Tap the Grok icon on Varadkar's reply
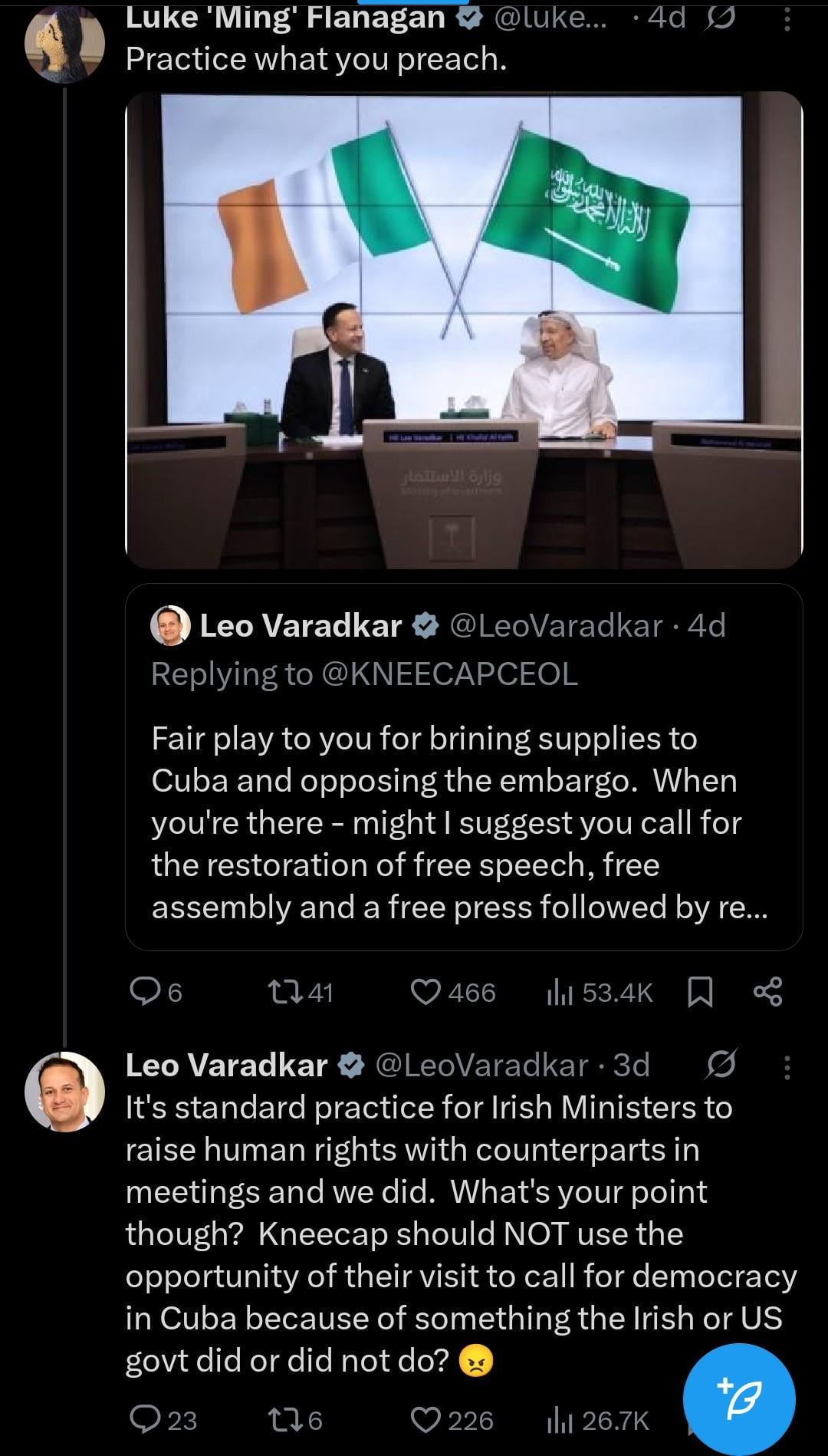The image size is (828, 1456). tap(721, 1065)
